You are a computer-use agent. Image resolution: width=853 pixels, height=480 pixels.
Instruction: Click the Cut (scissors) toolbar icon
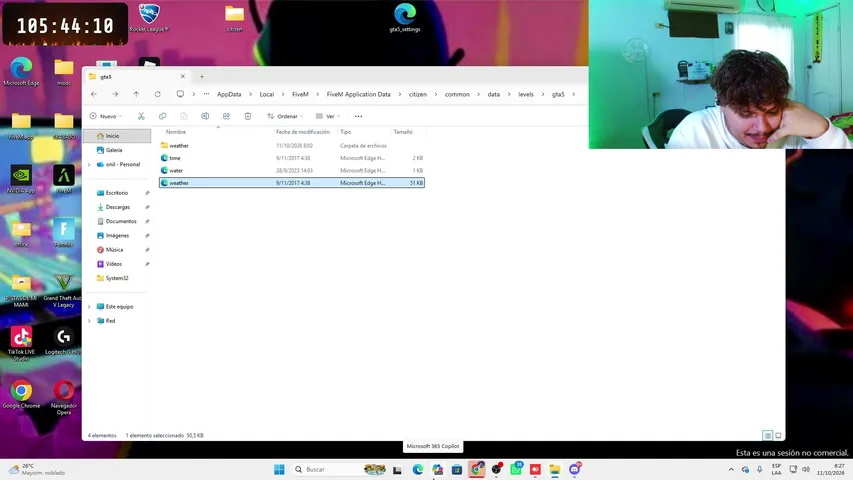pyautogui.click(x=141, y=116)
